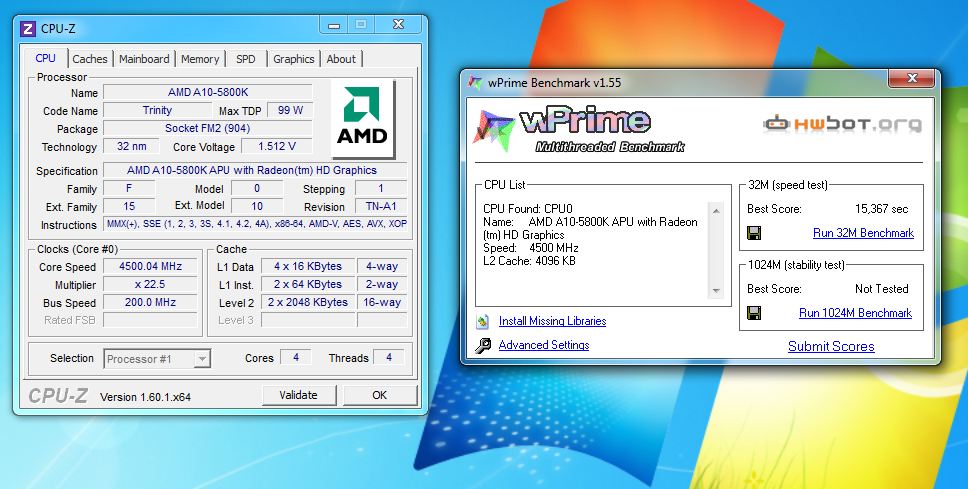
Task: Select the Graphics tab
Action: tap(294, 59)
